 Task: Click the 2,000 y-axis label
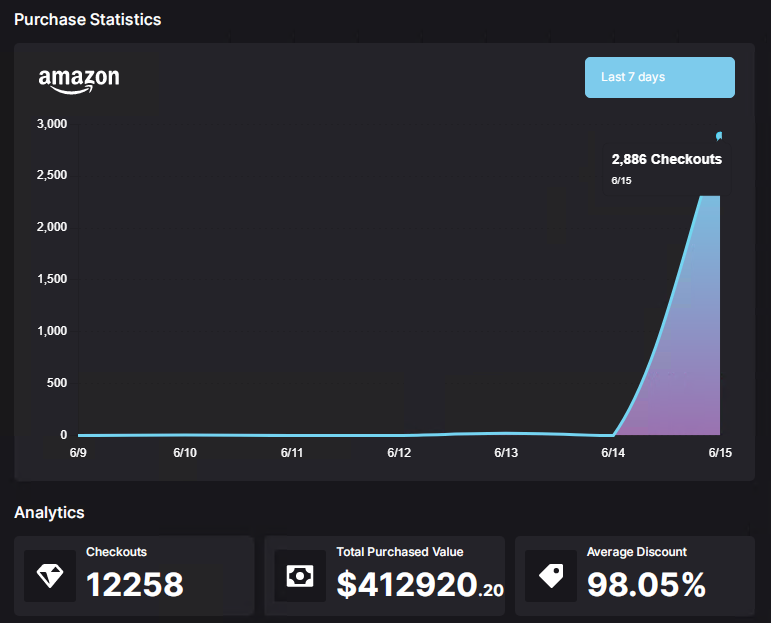click(x=52, y=227)
